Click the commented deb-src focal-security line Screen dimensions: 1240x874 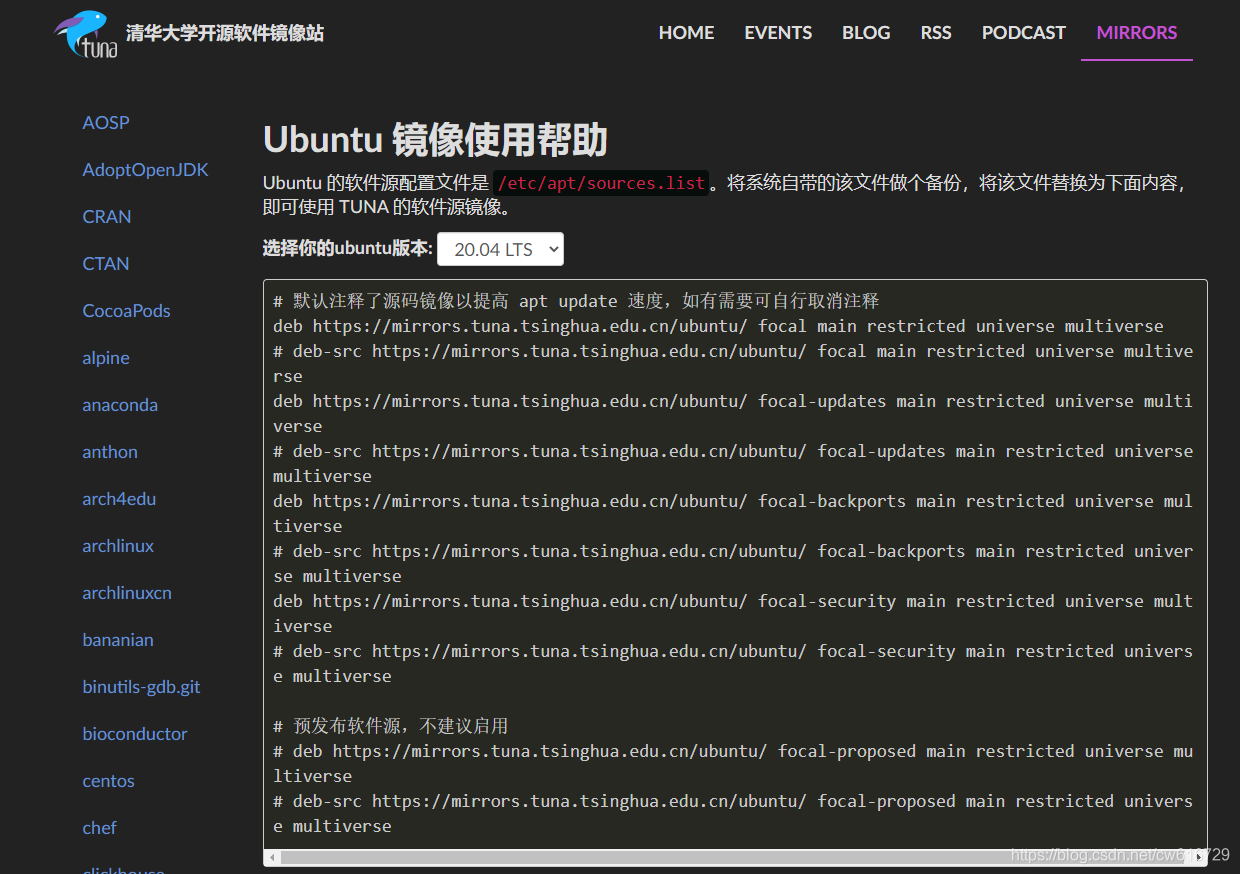733,663
